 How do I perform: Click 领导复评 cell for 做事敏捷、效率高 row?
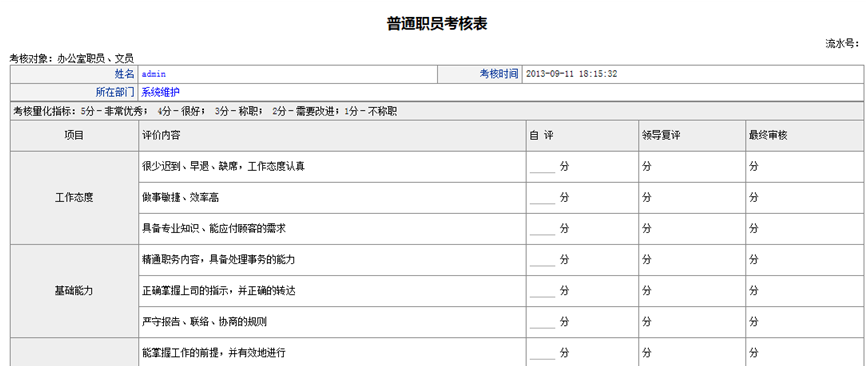point(692,198)
